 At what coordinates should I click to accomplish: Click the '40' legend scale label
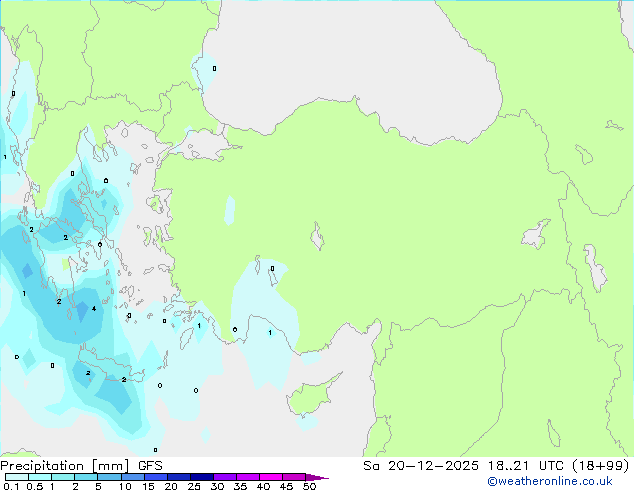263,486
